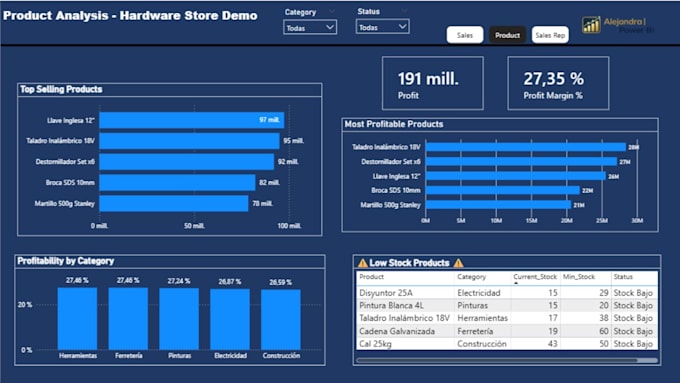Switch to the Sales page
Viewport: 680px width, 383px height.
[465, 35]
